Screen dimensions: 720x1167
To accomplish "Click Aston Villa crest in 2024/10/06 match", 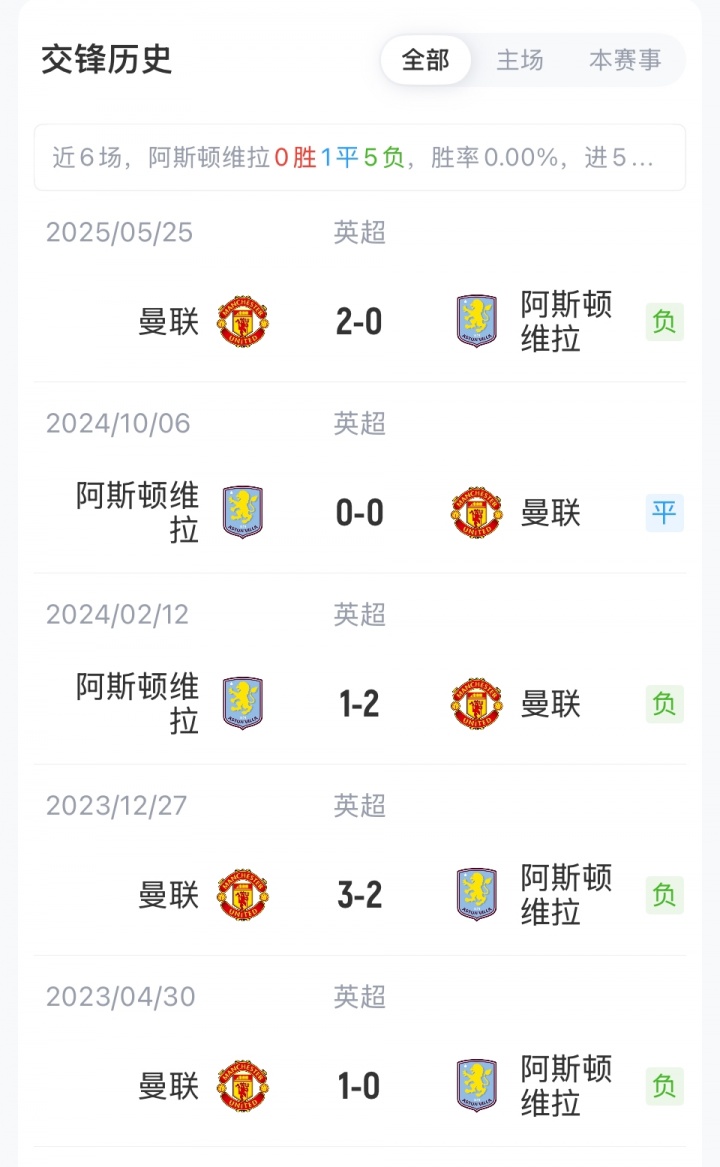I will tap(243, 512).
